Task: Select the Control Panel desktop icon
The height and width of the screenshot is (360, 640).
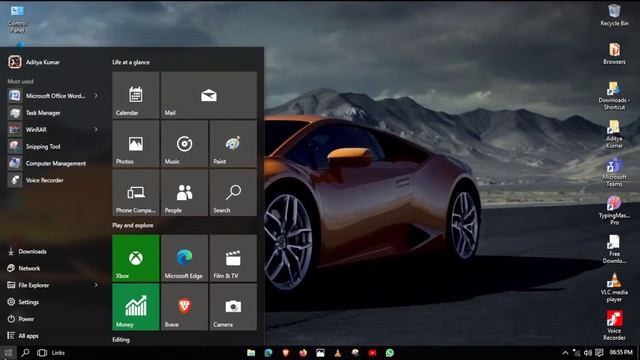Action: pyautogui.click(x=17, y=19)
